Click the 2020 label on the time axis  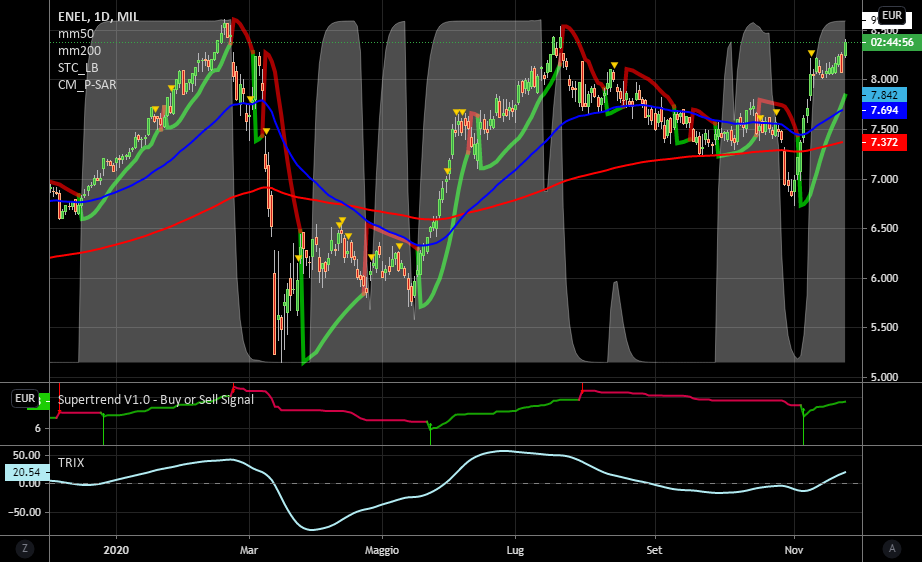116,550
